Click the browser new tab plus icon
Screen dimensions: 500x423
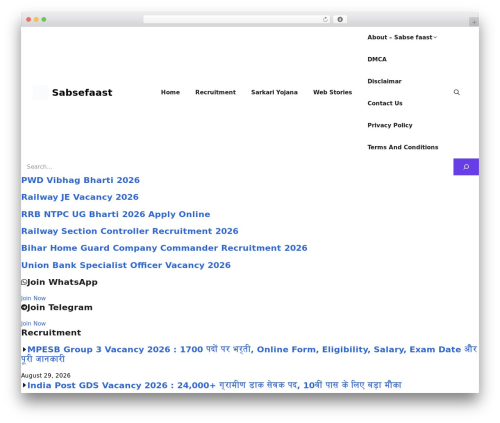tap(474, 22)
